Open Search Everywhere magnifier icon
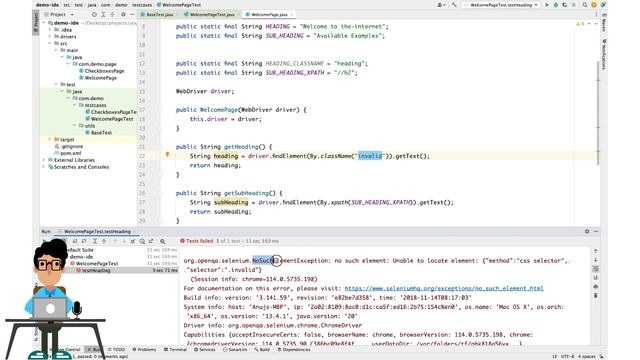The width and height of the screenshot is (640, 360). pos(585,5)
